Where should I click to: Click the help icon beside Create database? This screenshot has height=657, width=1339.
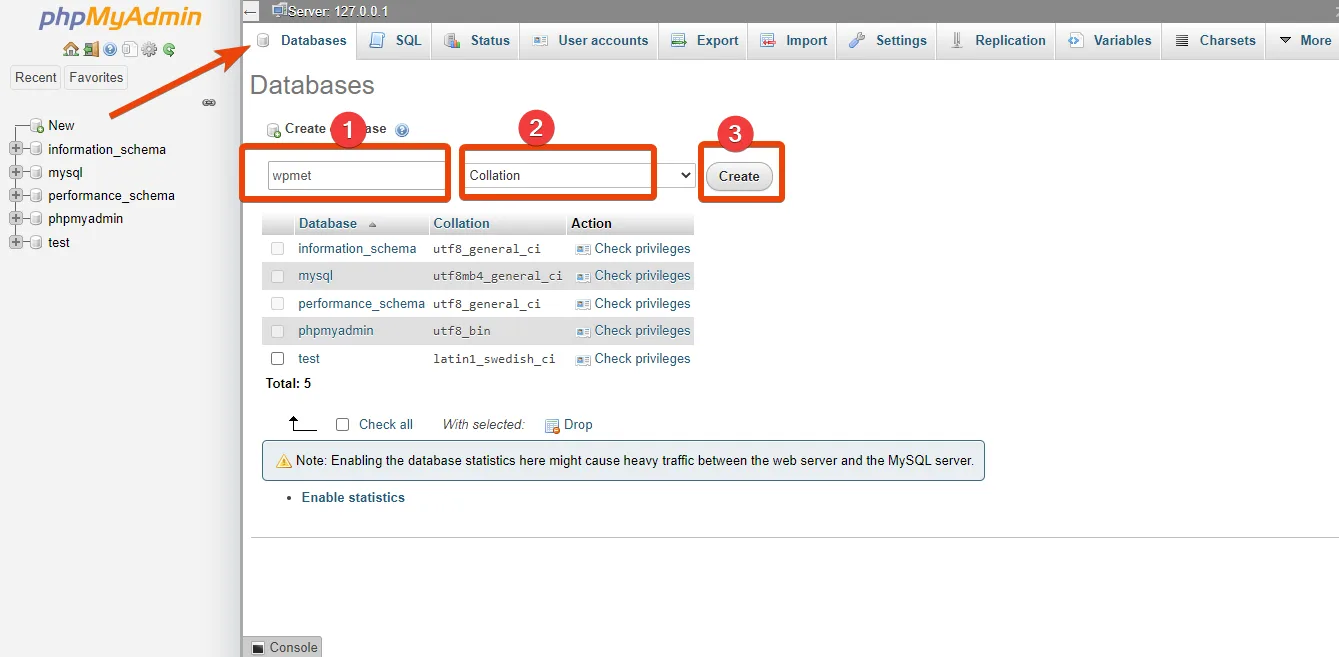(402, 130)
